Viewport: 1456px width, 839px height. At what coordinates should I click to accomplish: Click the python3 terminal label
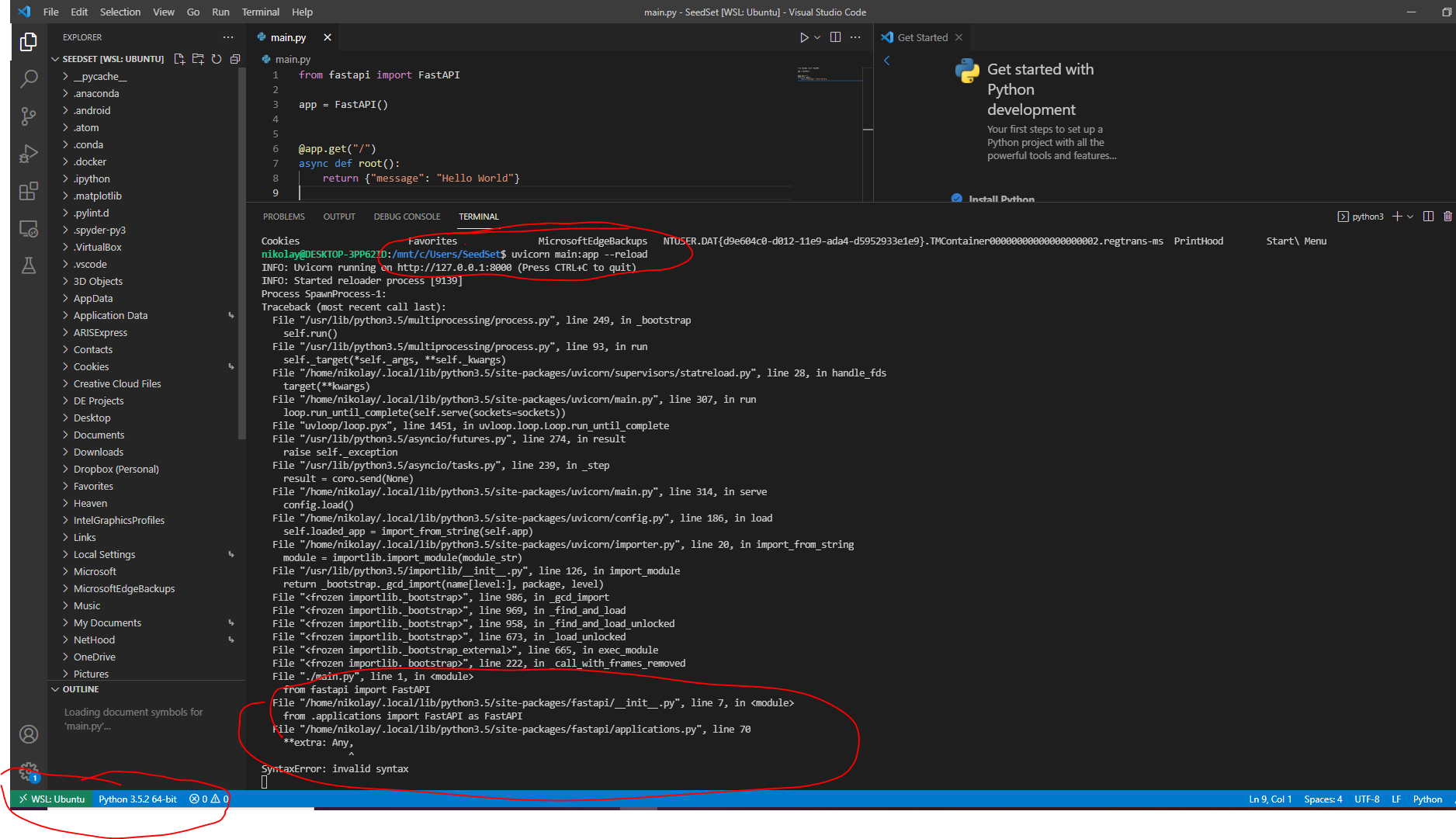1361,217
